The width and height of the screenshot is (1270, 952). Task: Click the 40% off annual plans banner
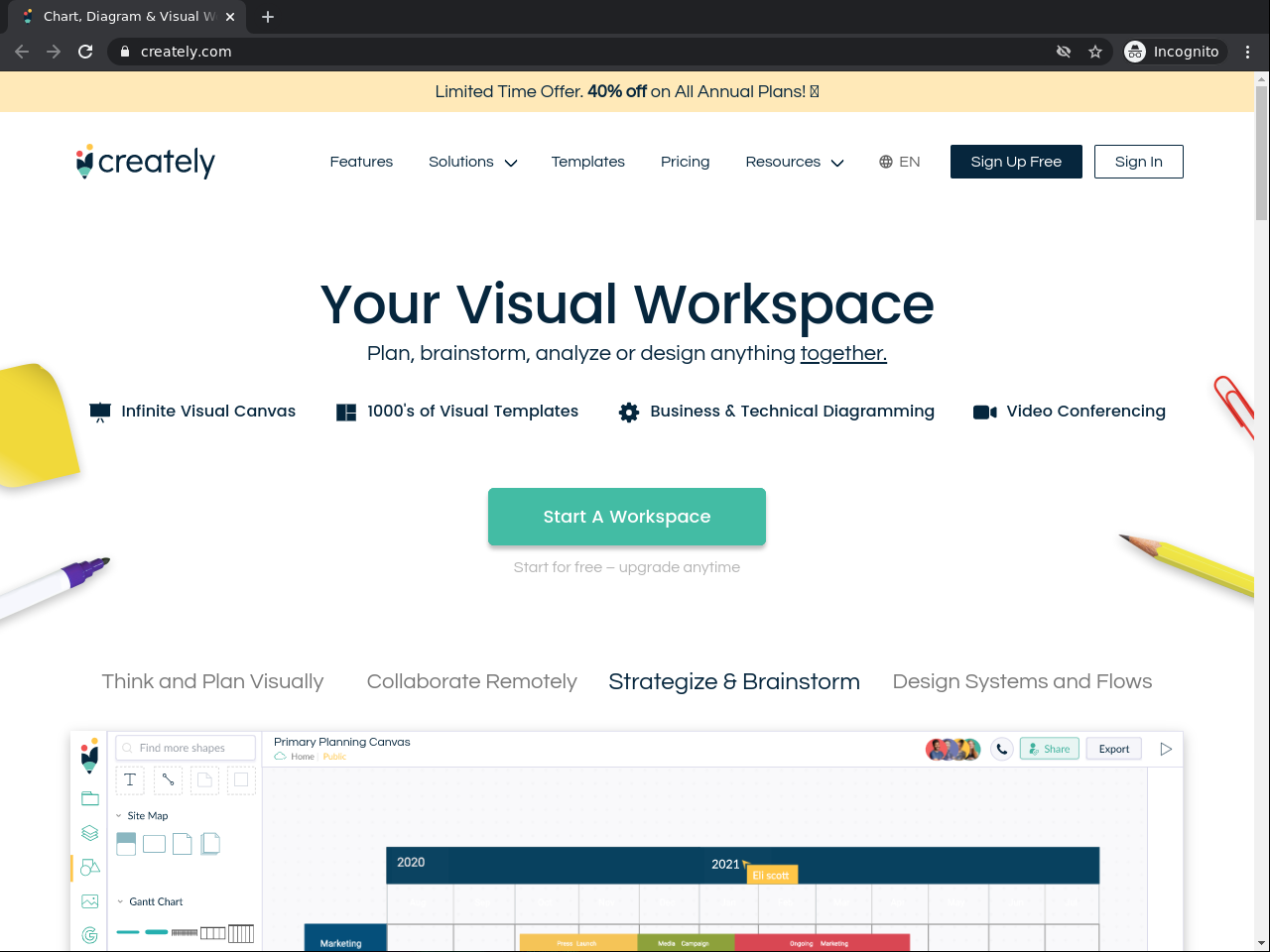tap(627, 91)
